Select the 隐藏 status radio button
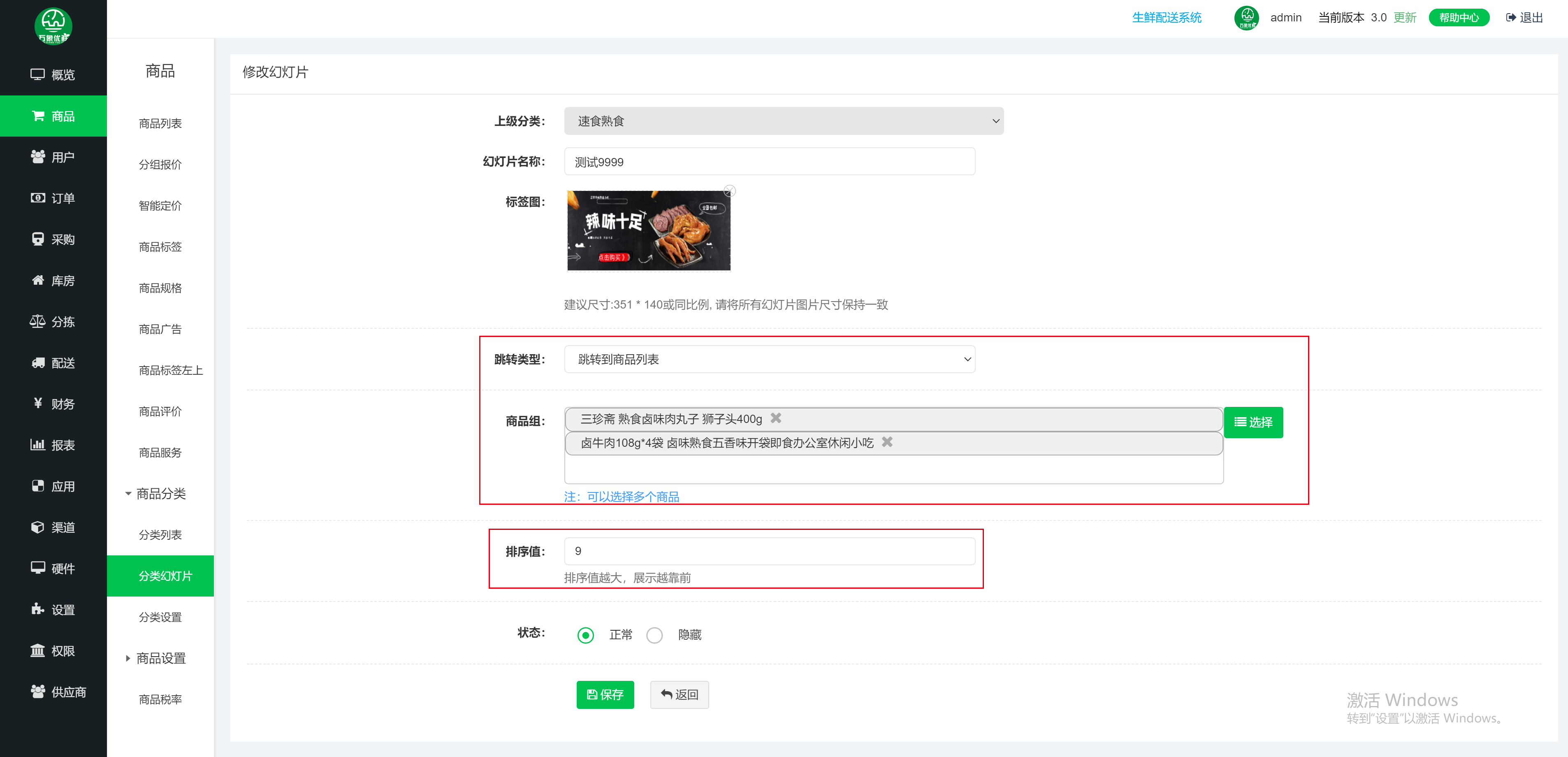Viewport: 1568px width, 757px height. [x=654, y=634]
